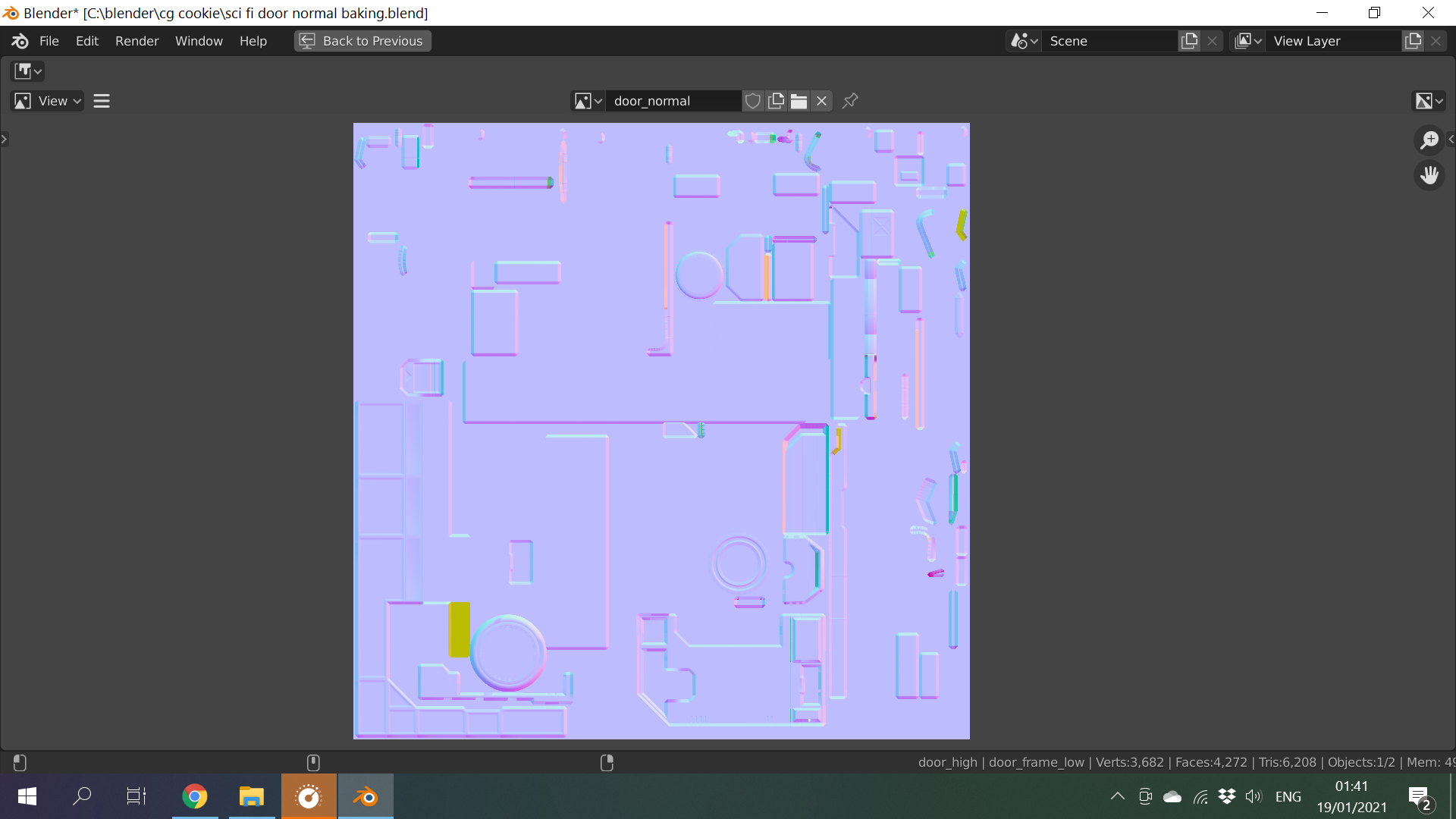Open Chrome from the taskbar
Screen dimensions: 1456x819
[195, 796]
